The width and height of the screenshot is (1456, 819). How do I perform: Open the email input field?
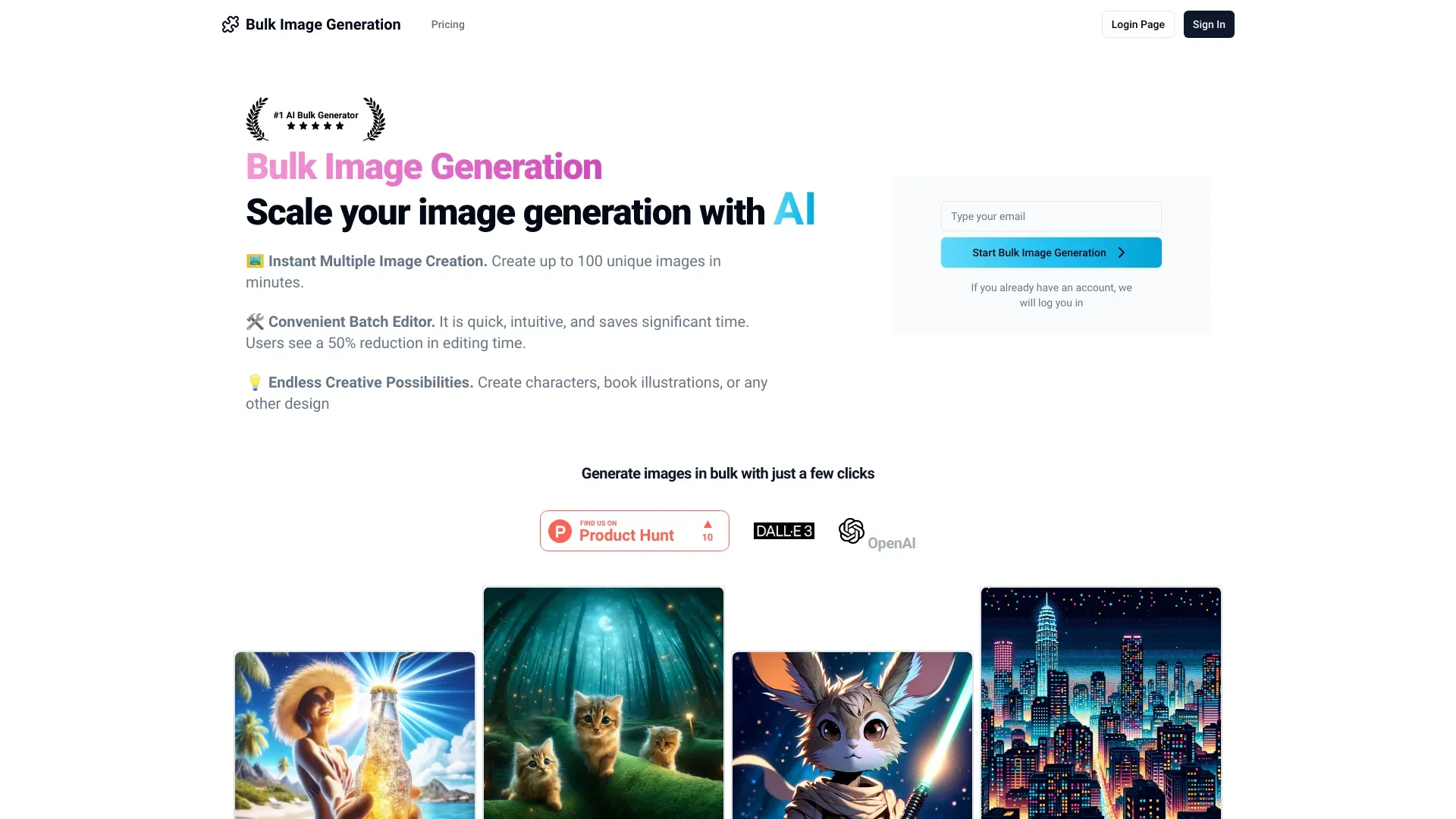[x=1051, y=215]
